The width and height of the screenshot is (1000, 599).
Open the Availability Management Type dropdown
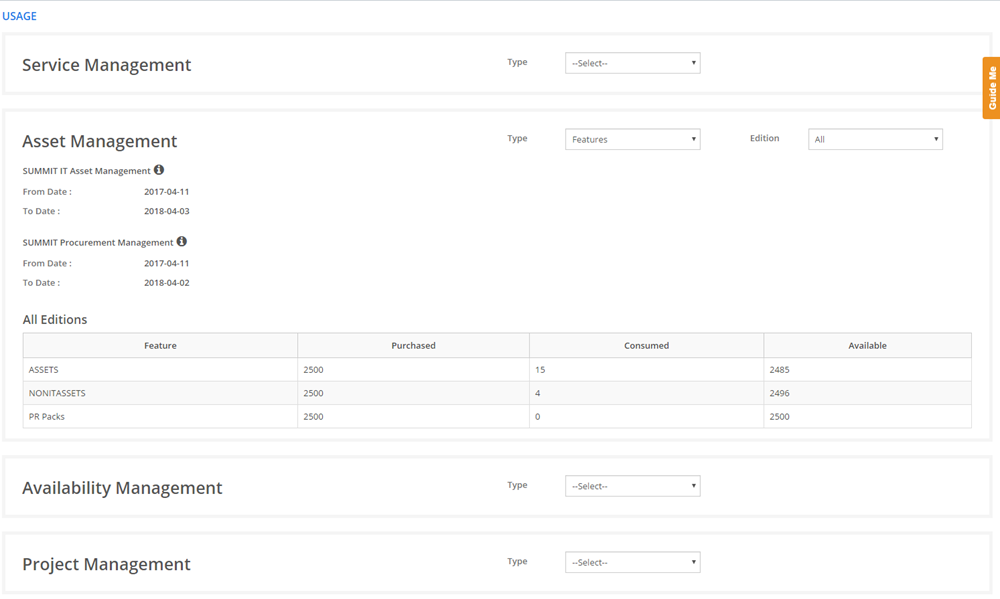pyautogui.click(x=632, y=486)
